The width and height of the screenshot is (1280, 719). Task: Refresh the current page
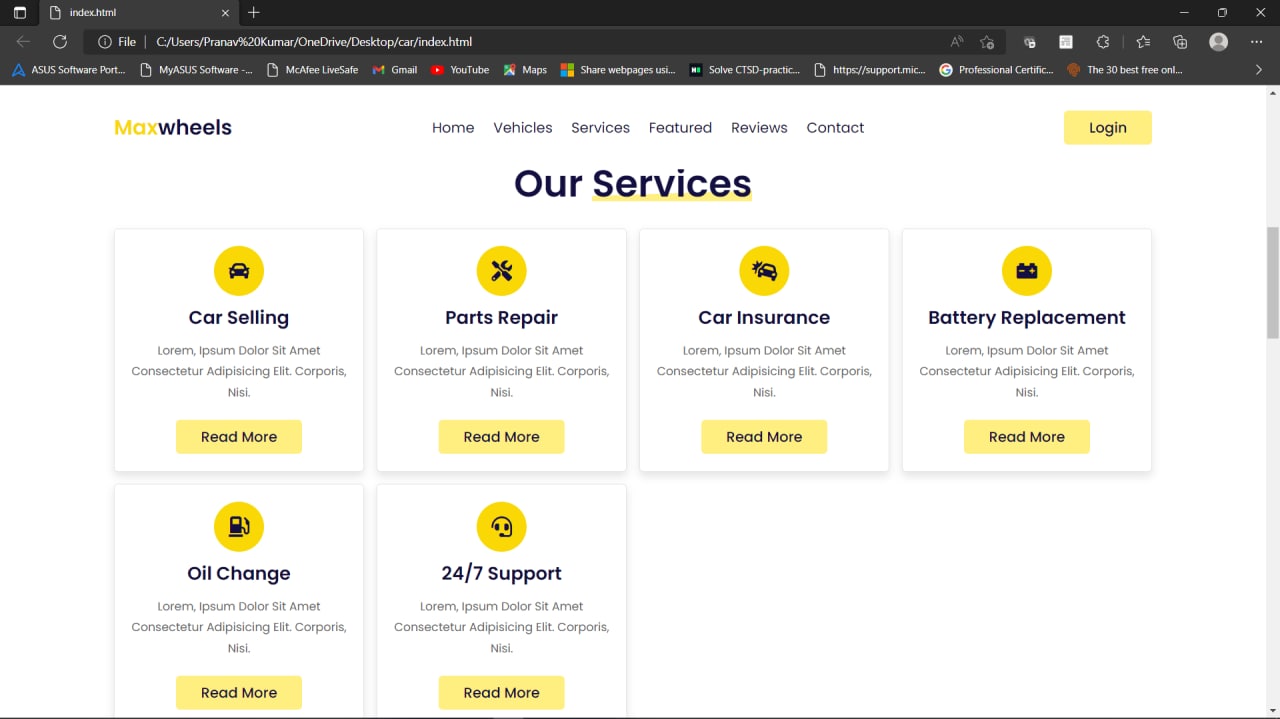[60, 41]
